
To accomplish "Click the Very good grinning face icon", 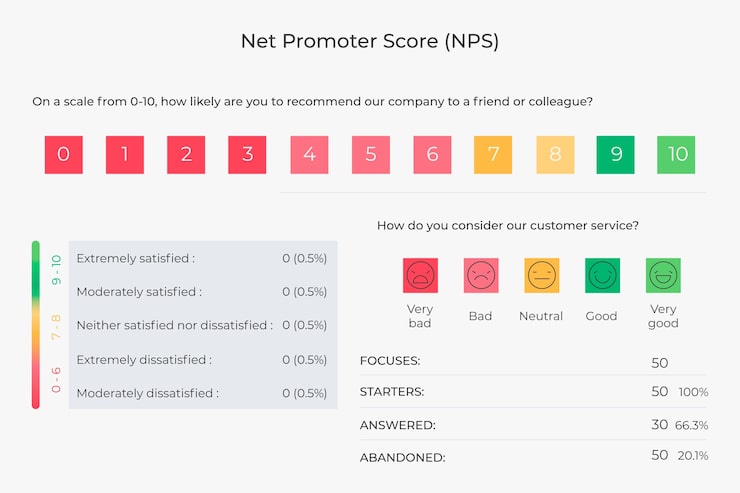I will pyautogui.click(x=663, y=275).
